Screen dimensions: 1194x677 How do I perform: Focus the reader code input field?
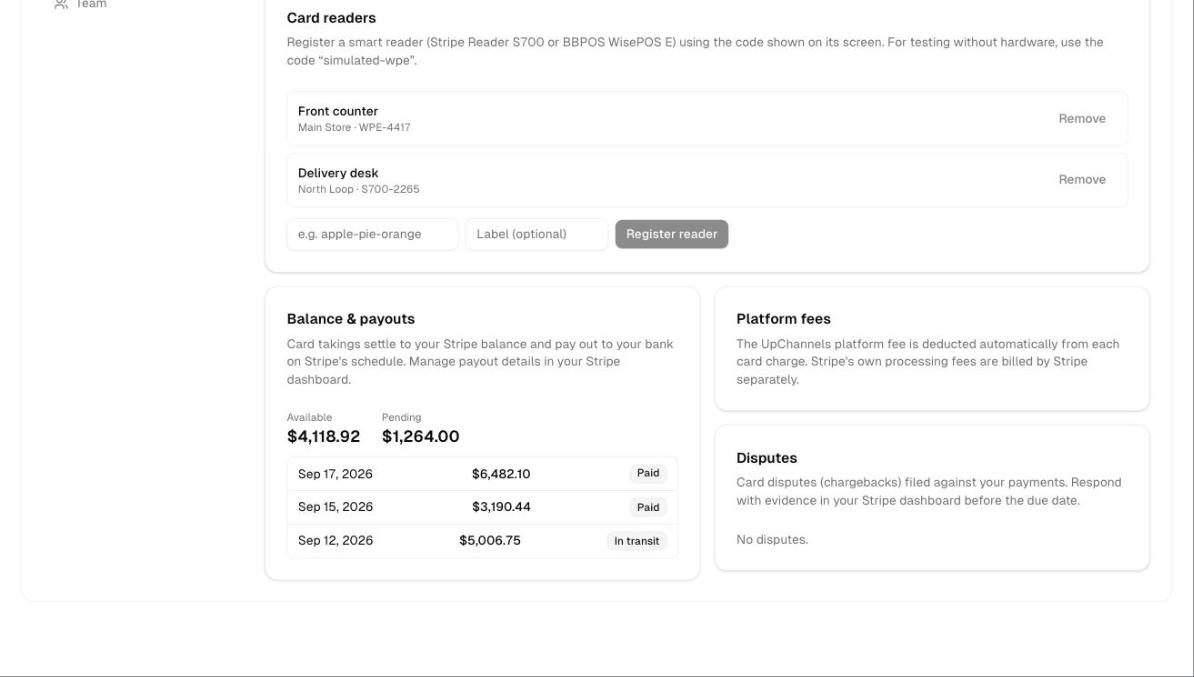pyautogui.click(x=372, y=235)
